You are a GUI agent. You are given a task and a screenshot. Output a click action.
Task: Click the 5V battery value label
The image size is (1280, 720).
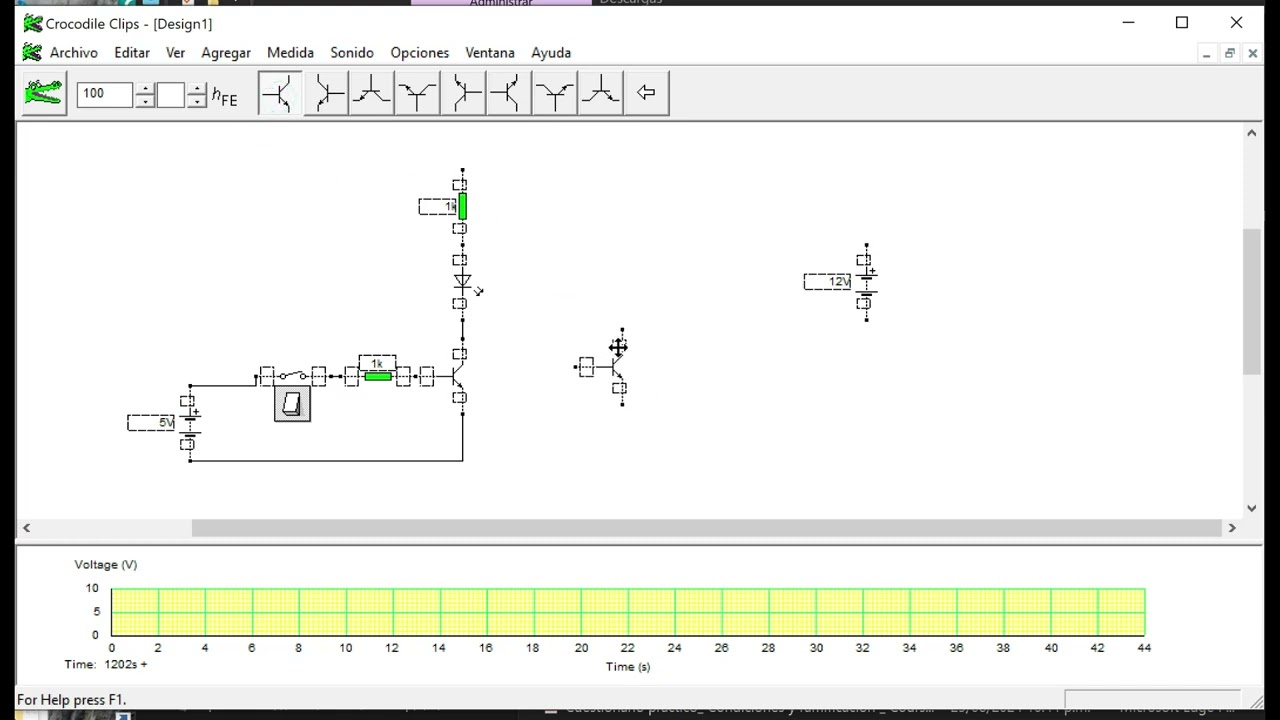pyautogui.click(x=152, y=423)
